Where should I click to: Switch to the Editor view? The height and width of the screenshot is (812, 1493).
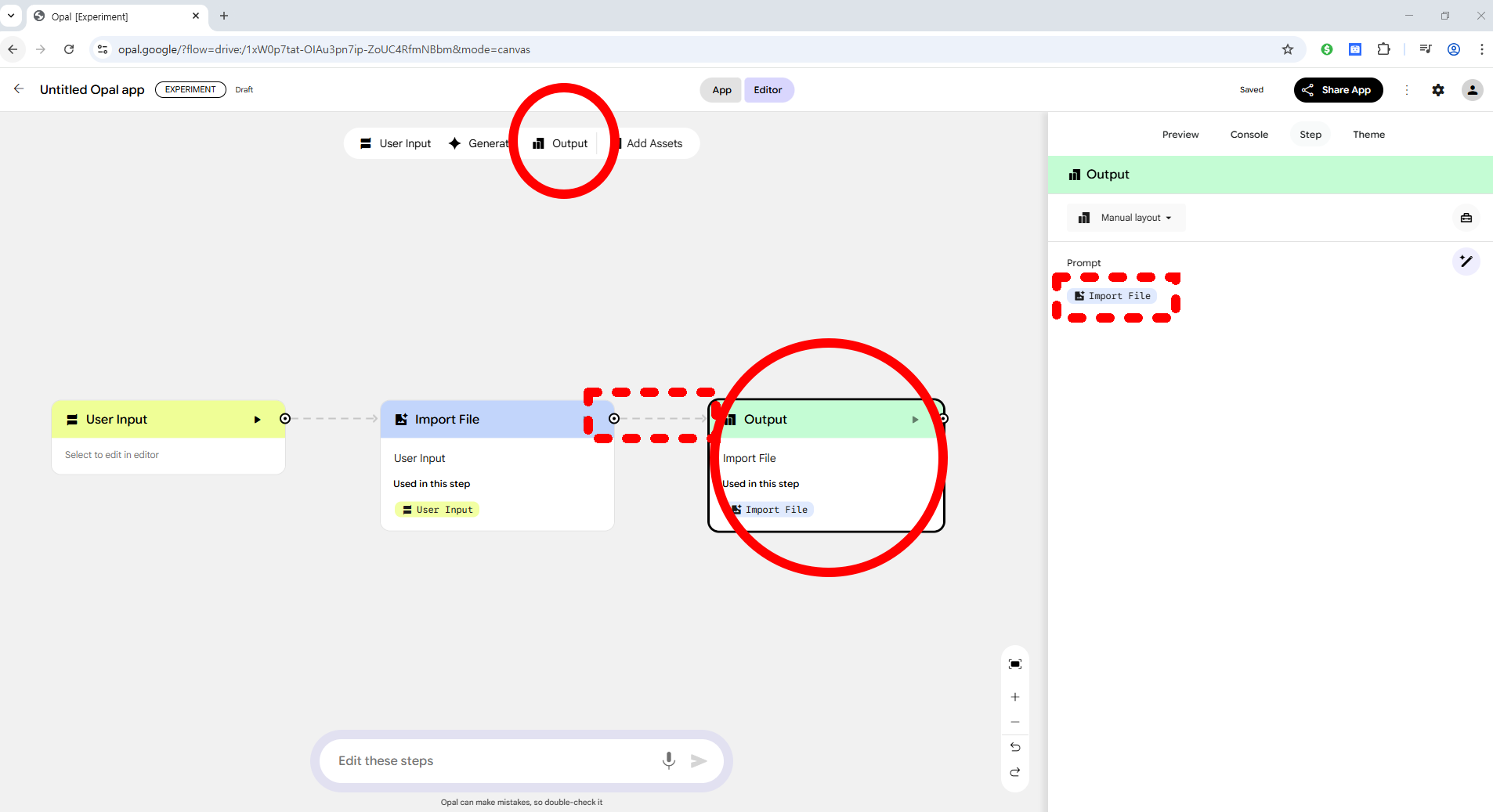point(768,90)
